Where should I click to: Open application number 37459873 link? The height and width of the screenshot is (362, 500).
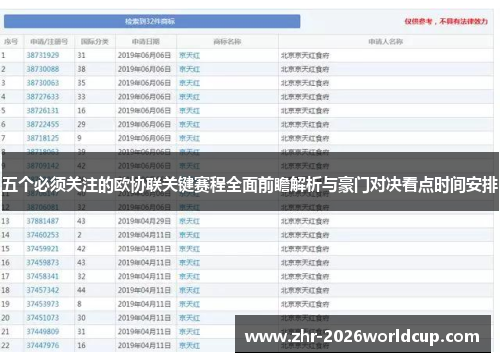point(43,263)
